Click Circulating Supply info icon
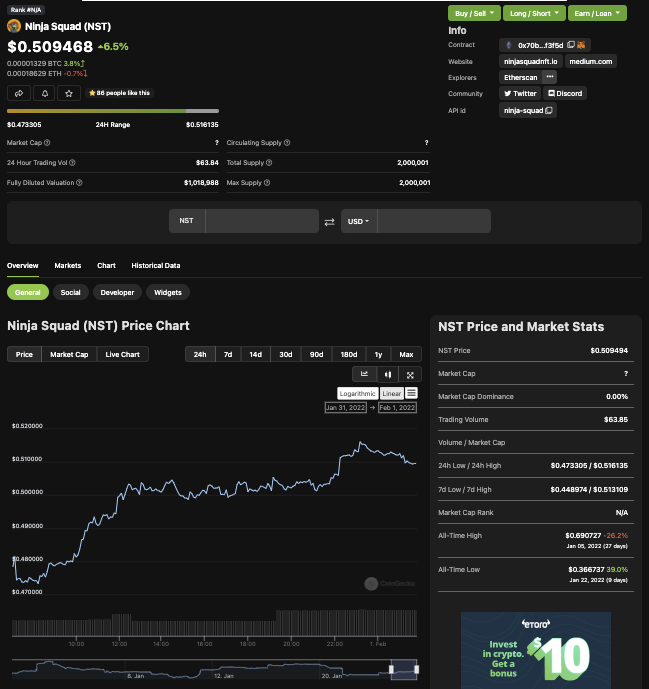Screen dimensions: 649x689 [x=287, y=142]
